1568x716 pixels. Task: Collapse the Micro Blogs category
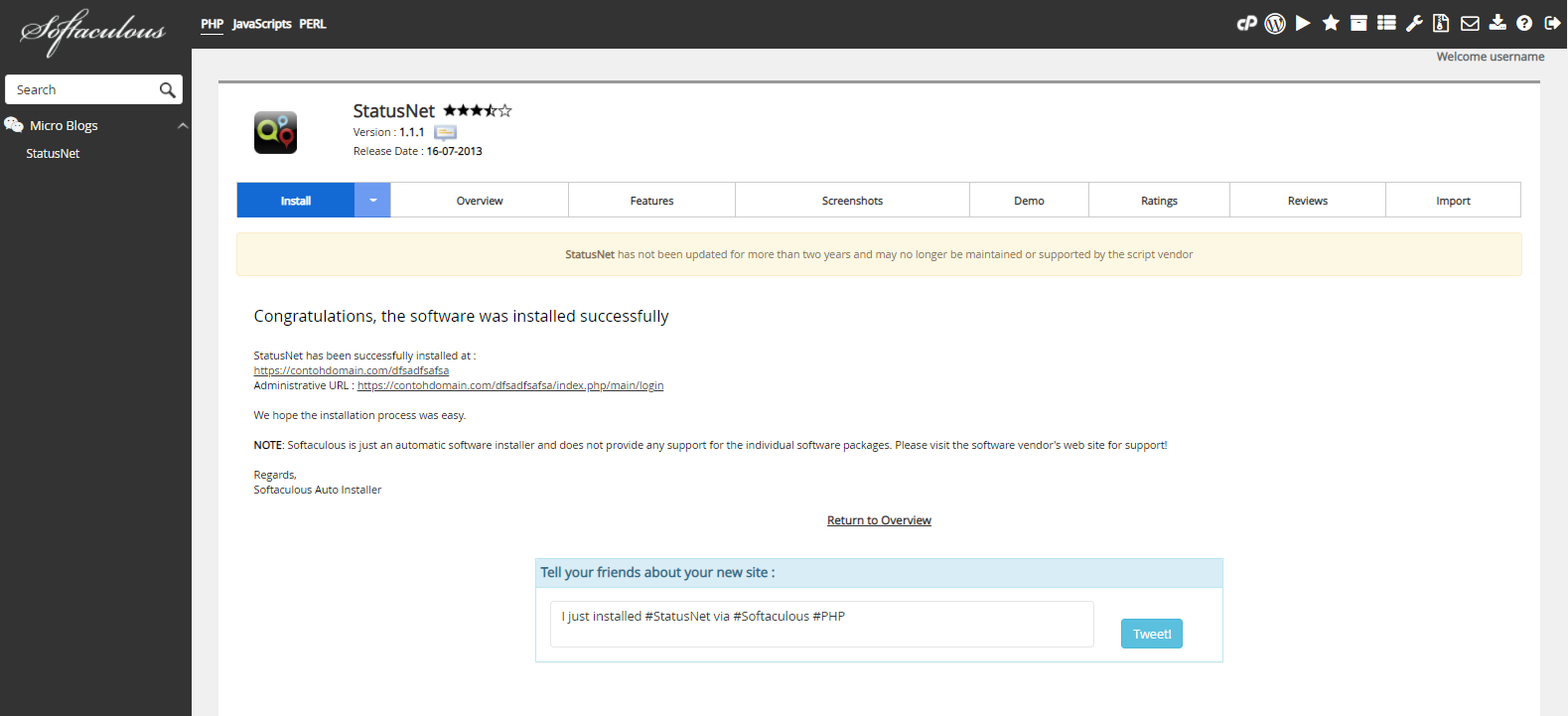183,126
